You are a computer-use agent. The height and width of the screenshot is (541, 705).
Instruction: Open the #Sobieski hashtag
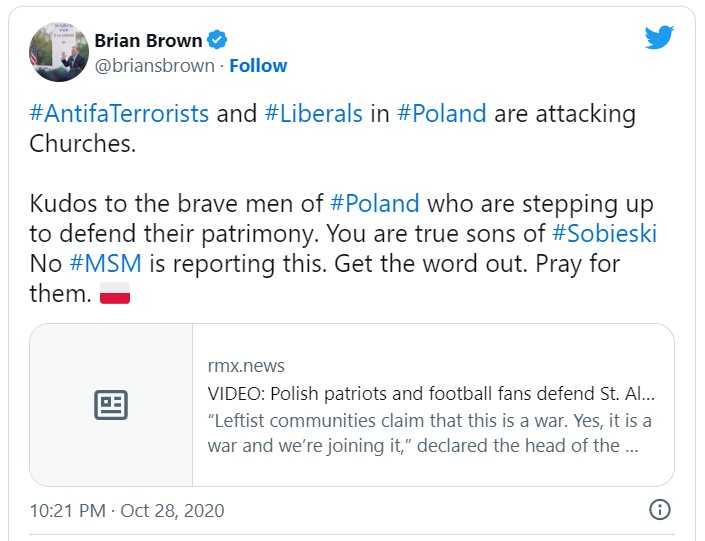[x=604, y=234]
